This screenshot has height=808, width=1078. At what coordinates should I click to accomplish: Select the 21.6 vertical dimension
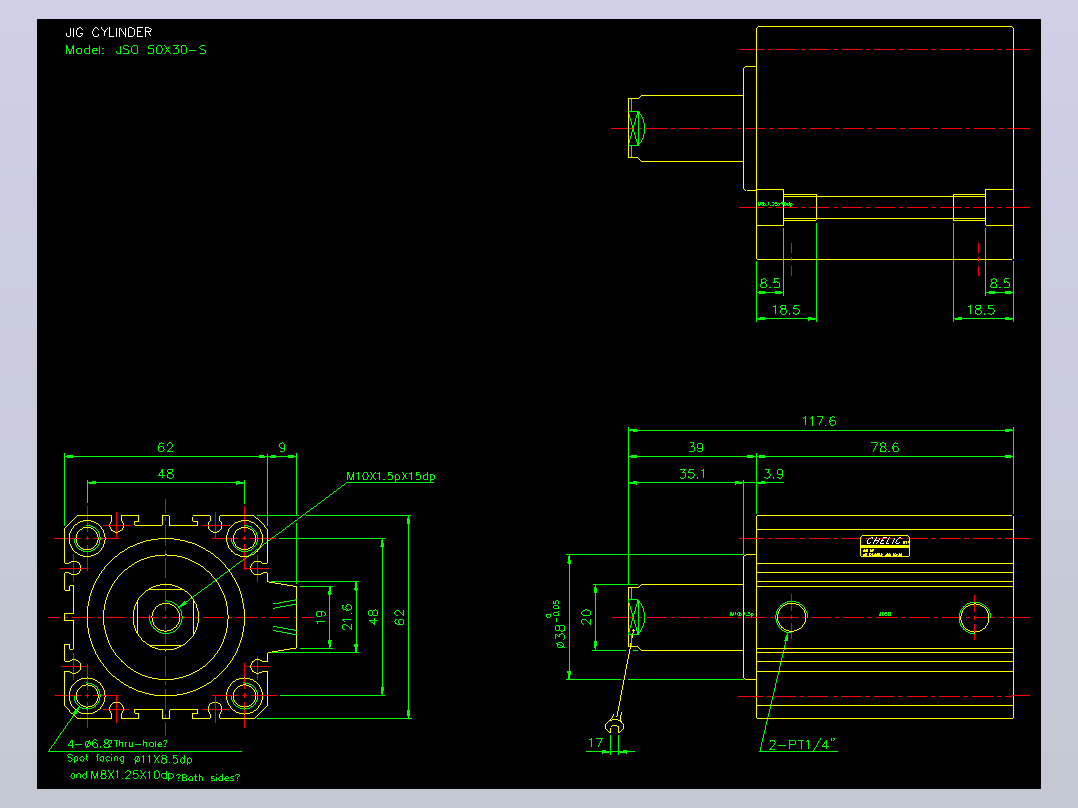coord(347,617)
